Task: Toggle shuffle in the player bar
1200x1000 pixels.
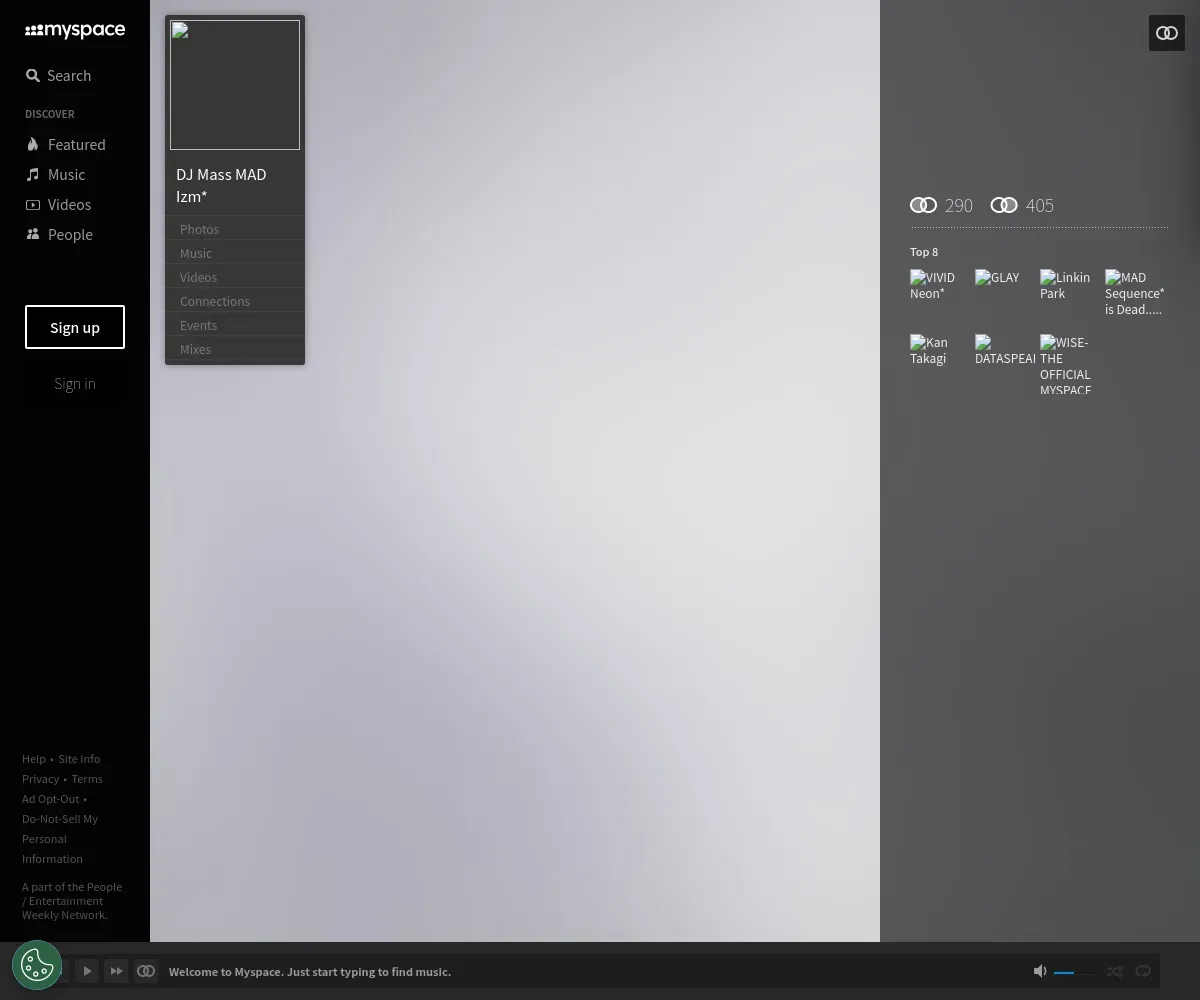Action: coord(1114,971)
